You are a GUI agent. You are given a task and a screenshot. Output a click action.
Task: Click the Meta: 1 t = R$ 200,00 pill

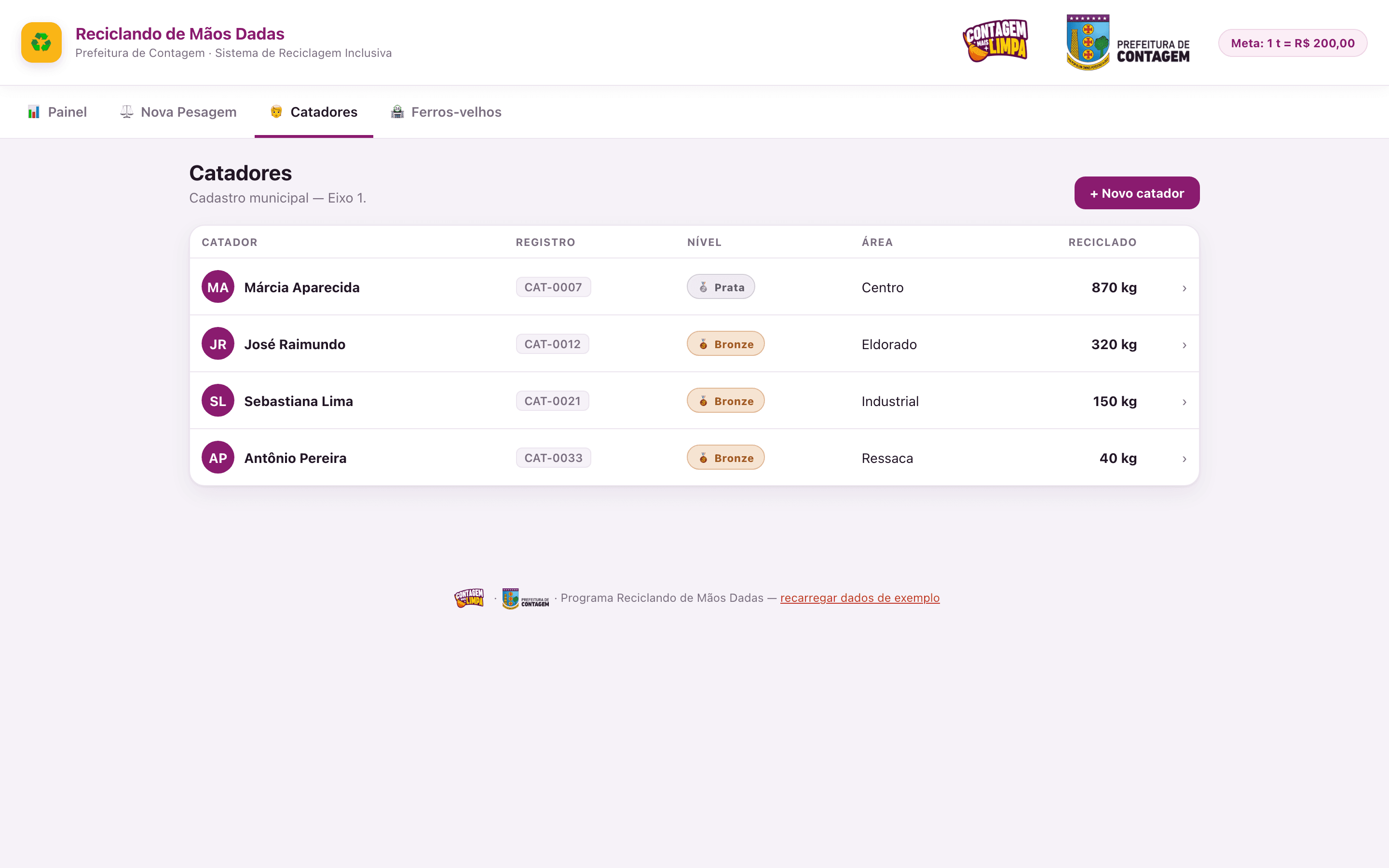1293,43
